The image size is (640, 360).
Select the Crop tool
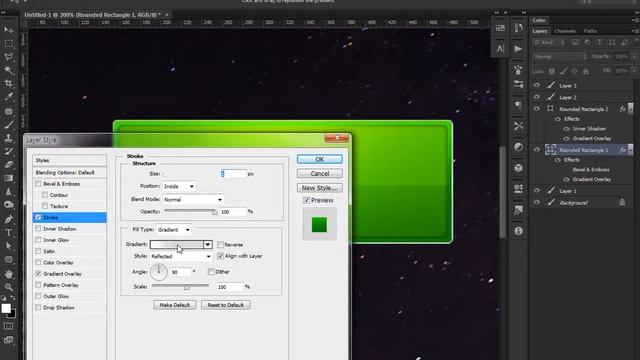(x=9, y=83)
